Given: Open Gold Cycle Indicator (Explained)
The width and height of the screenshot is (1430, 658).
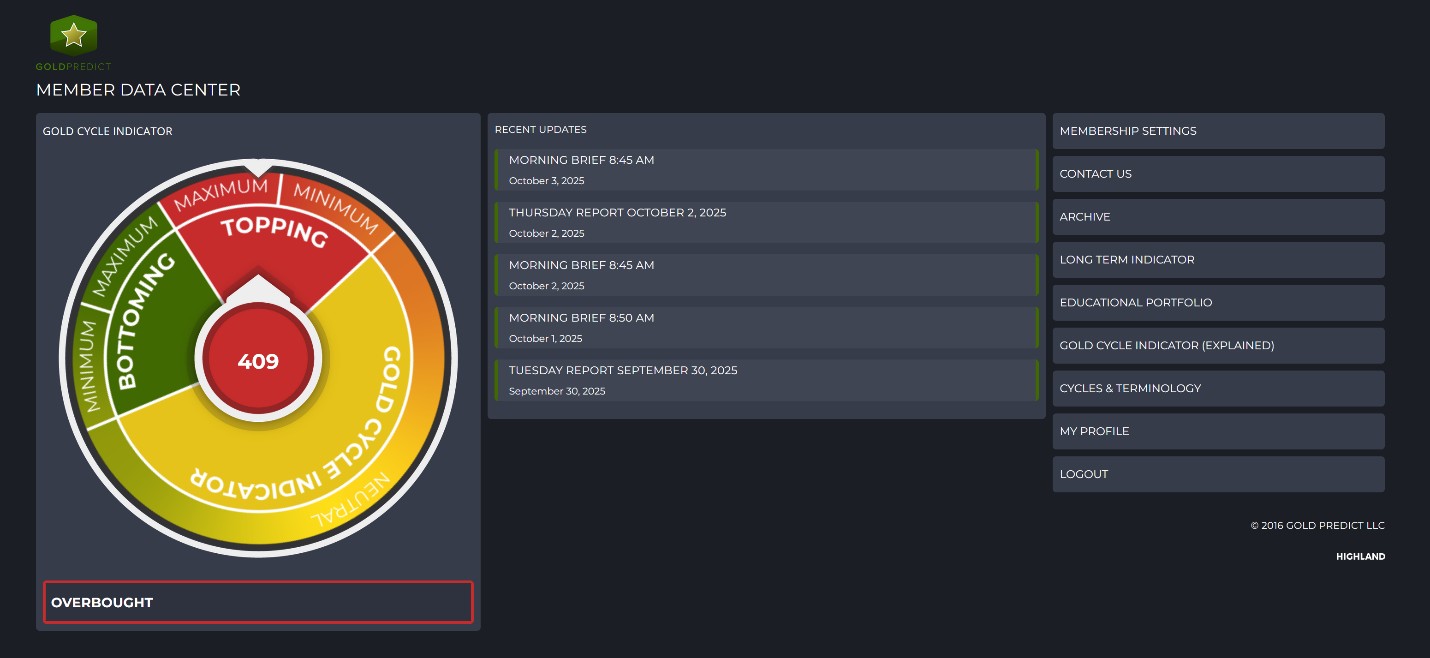Looking at the screenshot, I should click(x=1218, y=346).
